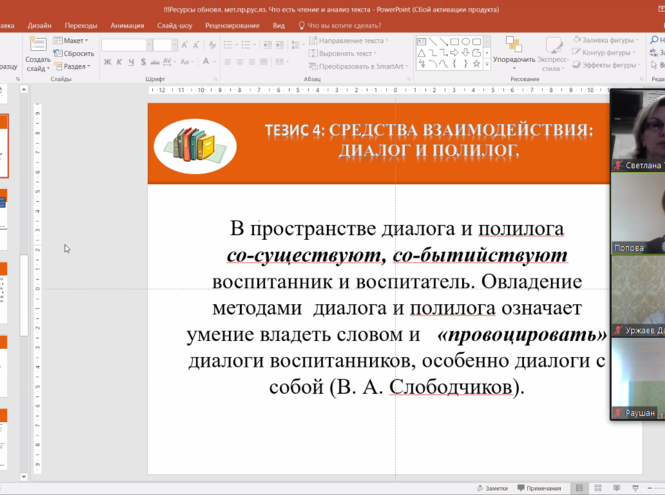Toggle italic formatting (К)
Screen dimensions: 665x495
click(x=119, y=62)
